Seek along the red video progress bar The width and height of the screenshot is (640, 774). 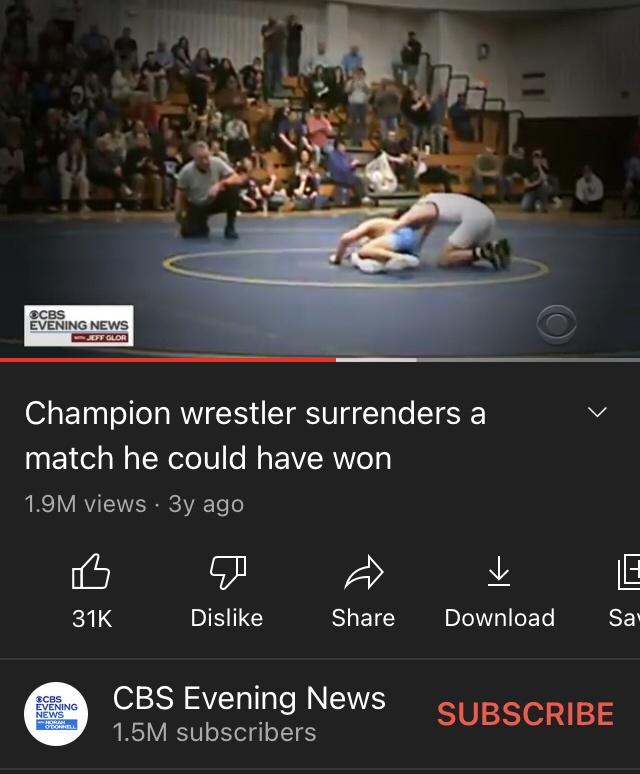(168, 360)
